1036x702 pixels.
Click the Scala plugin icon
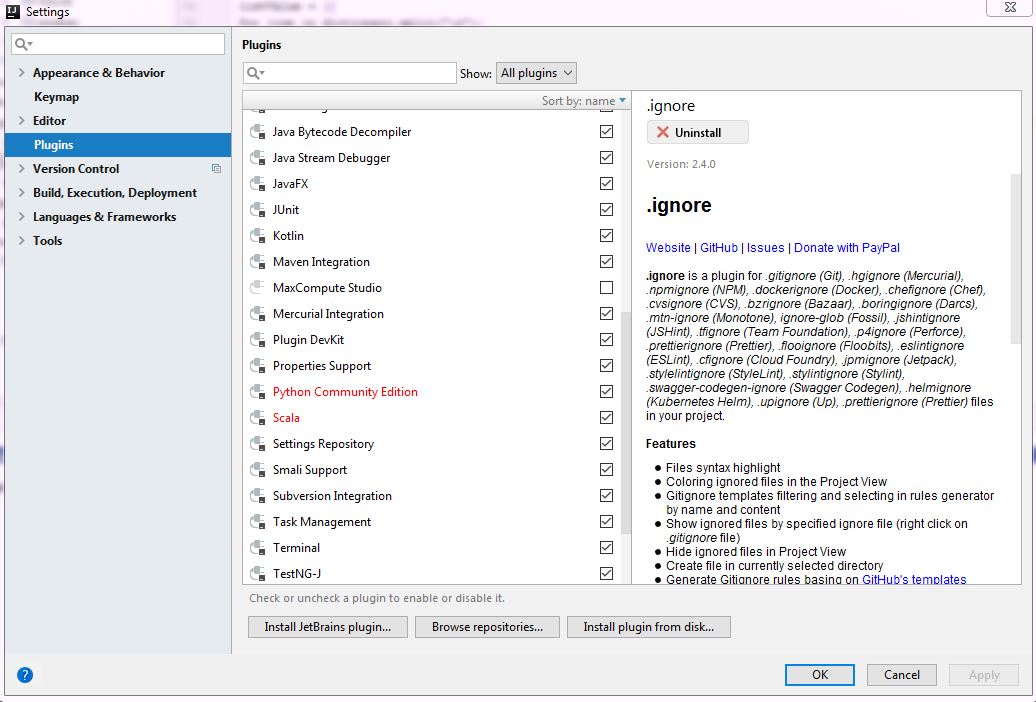[258, 418]
